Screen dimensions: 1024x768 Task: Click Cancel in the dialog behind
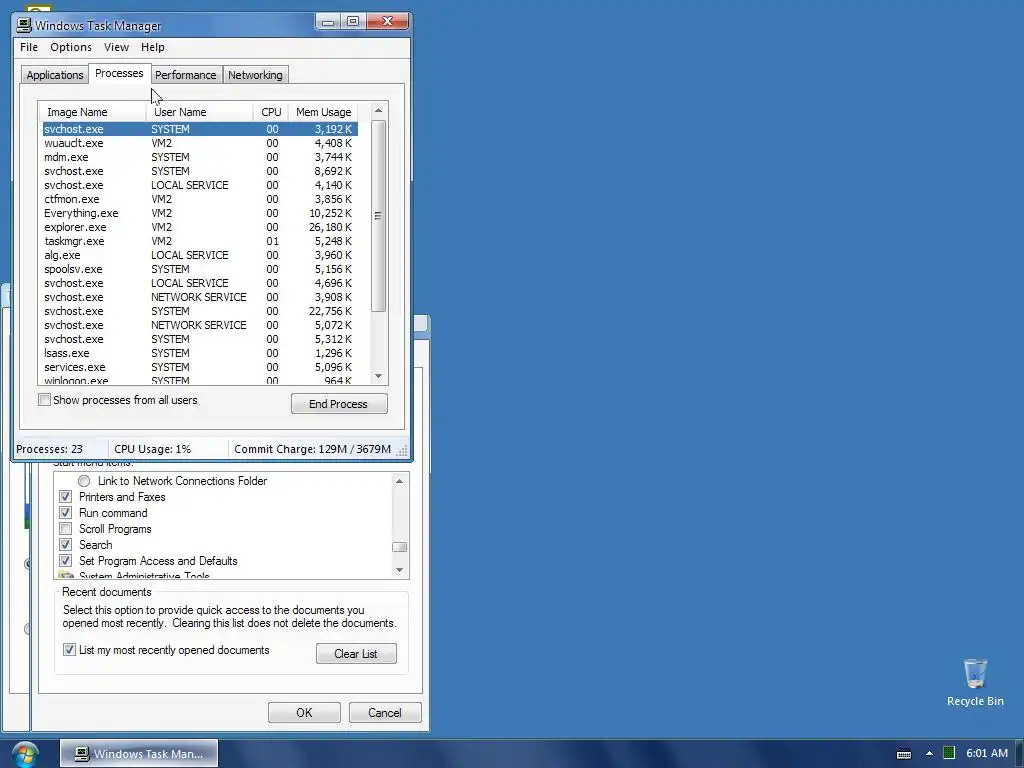click(385, 712)
